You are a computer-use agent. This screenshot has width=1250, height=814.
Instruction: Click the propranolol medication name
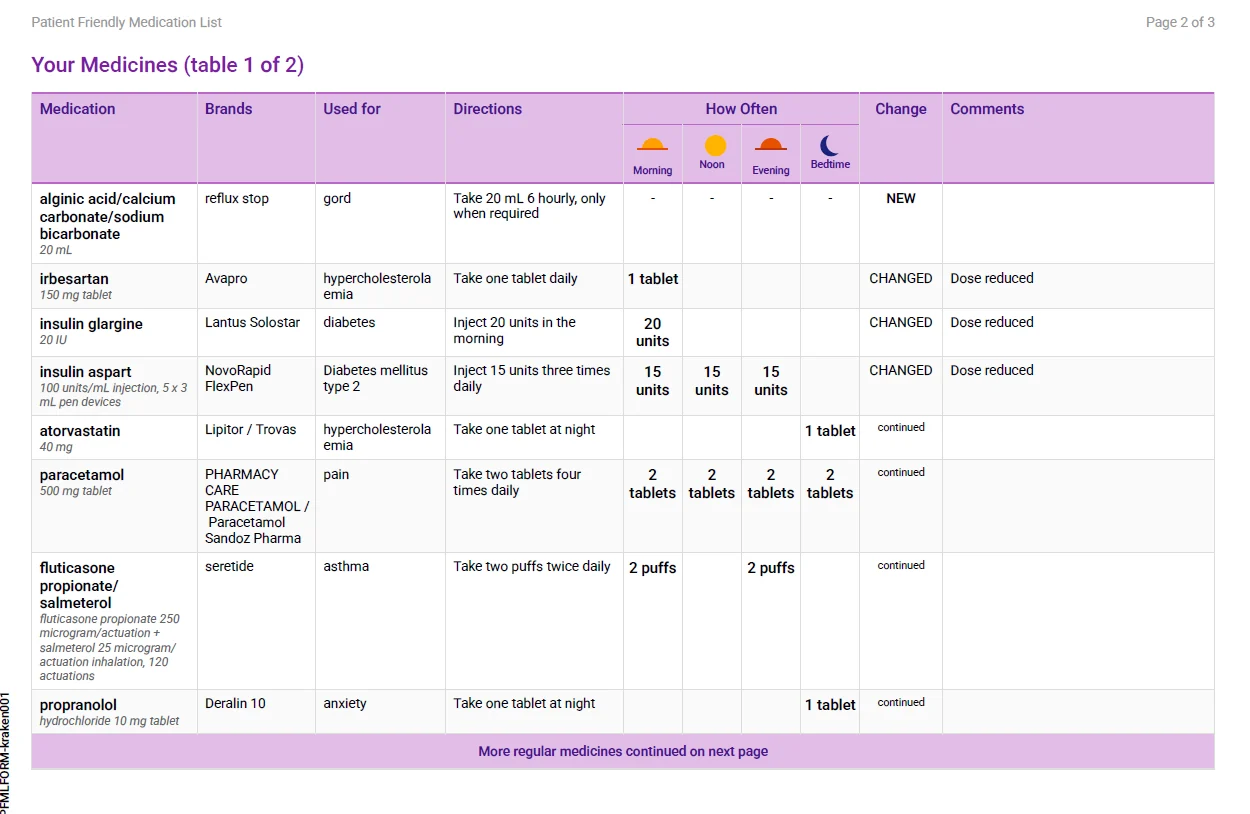pyautogui.click(x=78, y=705)
